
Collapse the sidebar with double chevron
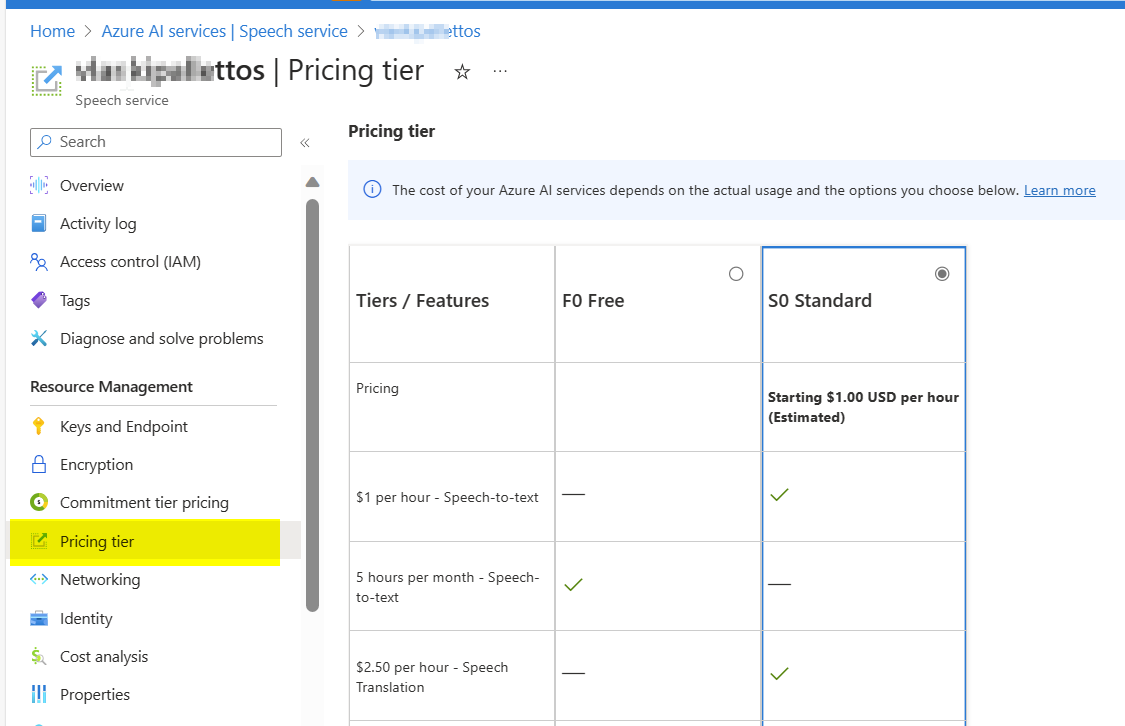click(305, 143)
